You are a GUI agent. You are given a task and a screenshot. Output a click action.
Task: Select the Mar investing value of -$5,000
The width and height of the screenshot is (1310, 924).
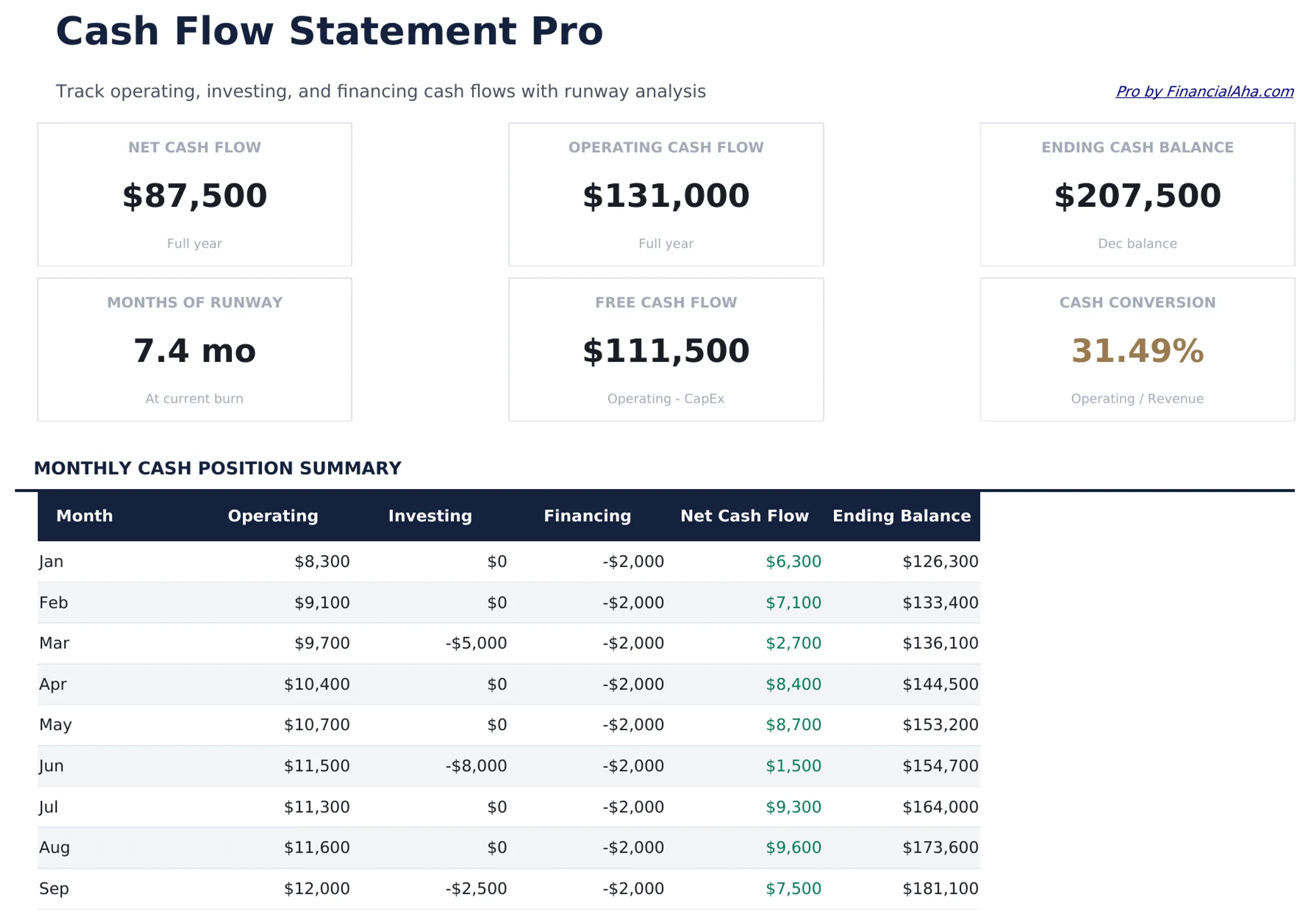point(476,643)
